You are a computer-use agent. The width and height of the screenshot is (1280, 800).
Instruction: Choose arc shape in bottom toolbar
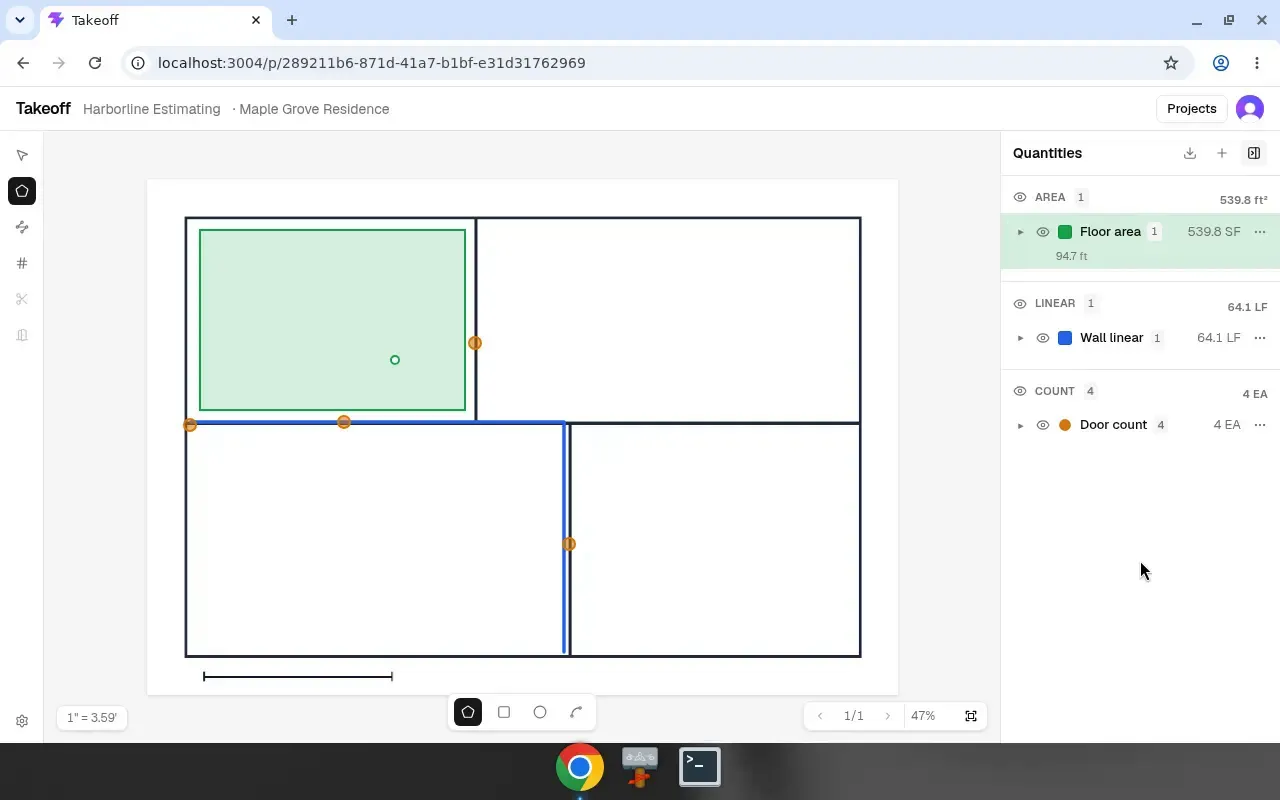[576, 712]
